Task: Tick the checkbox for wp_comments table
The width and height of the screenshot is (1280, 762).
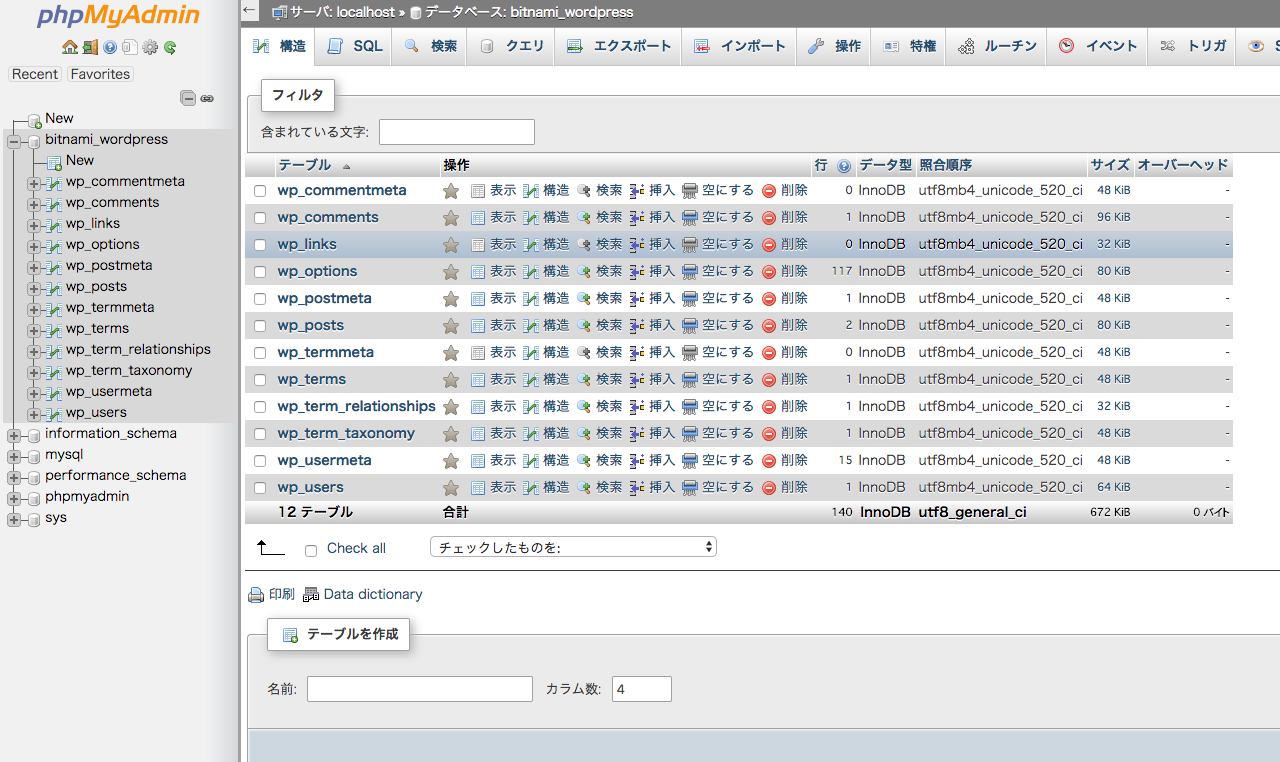Action: 260,218
